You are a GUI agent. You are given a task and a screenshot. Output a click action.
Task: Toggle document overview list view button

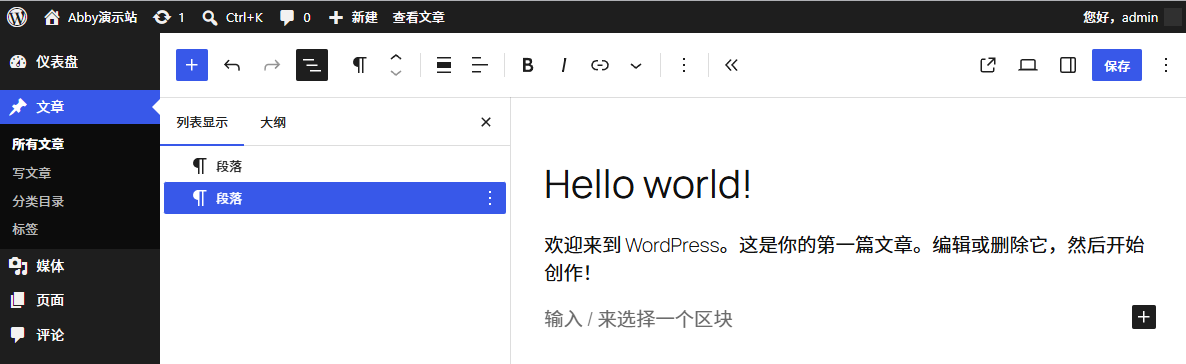(x=312, y=65)
